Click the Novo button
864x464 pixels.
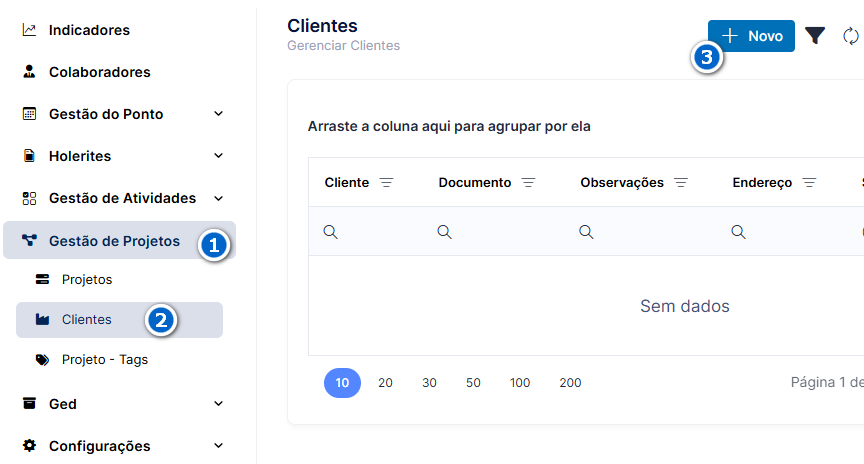[x=751, y=36]
